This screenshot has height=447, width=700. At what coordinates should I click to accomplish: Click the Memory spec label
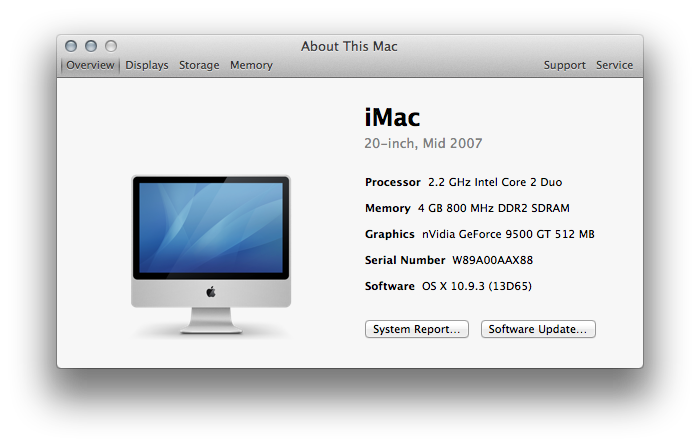(388, 208)
